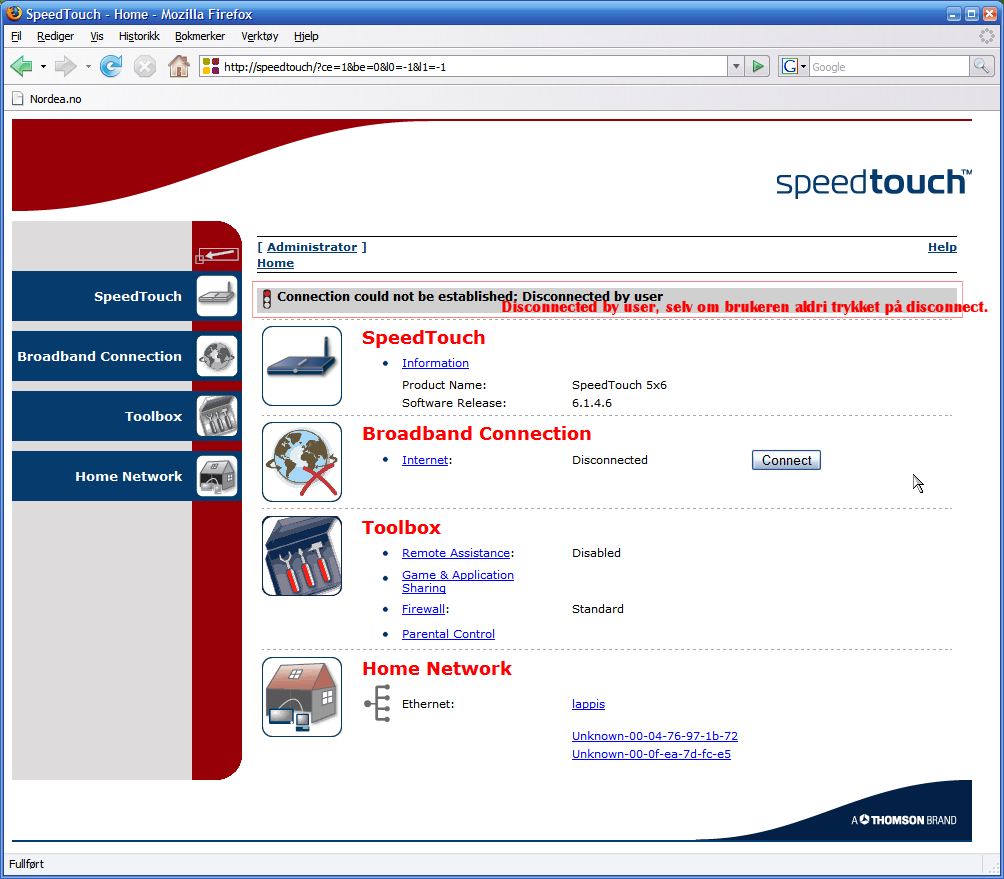Click the search magnifier icon
Image resolution: width=1004 pixels, height=879 pixels.
tap(981, 66)
